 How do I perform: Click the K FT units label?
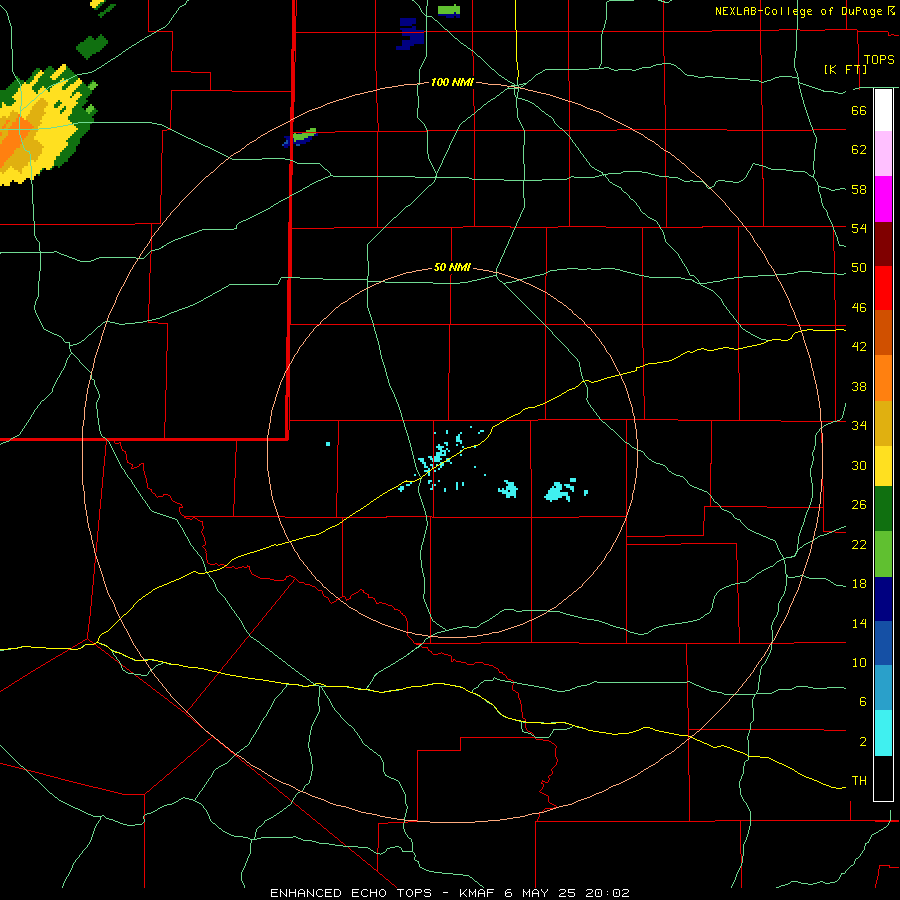845,69
